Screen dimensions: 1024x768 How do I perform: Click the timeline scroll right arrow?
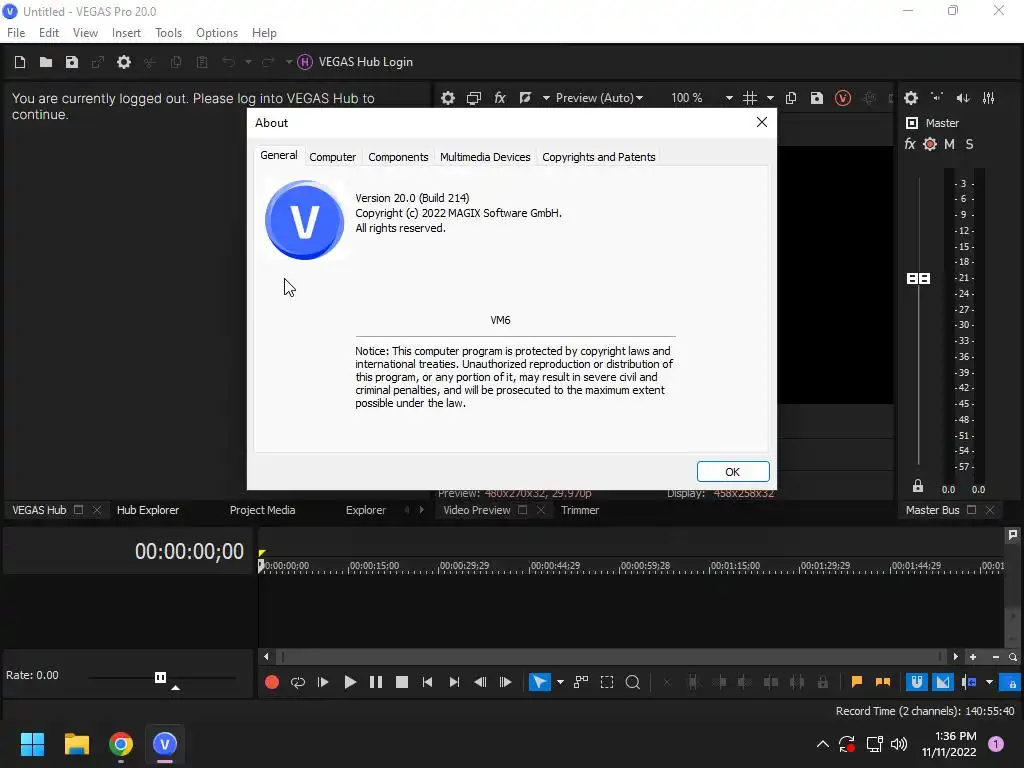coord(955,657)
